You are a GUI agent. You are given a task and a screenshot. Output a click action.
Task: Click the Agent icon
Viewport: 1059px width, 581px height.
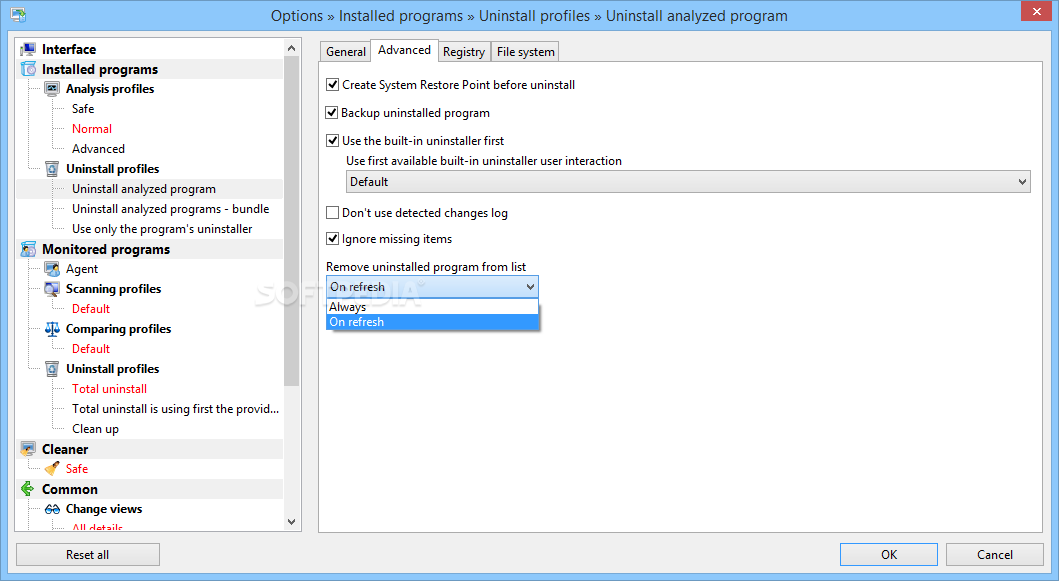coord(52,269)
